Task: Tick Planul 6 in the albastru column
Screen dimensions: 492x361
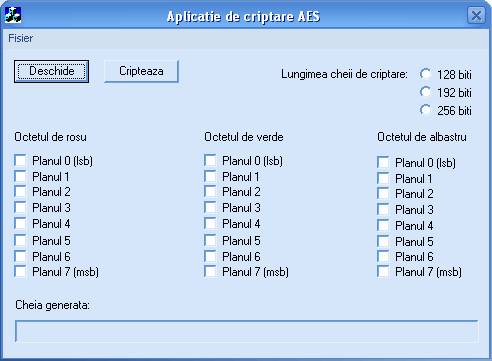Action: click(x=383, y=257)
